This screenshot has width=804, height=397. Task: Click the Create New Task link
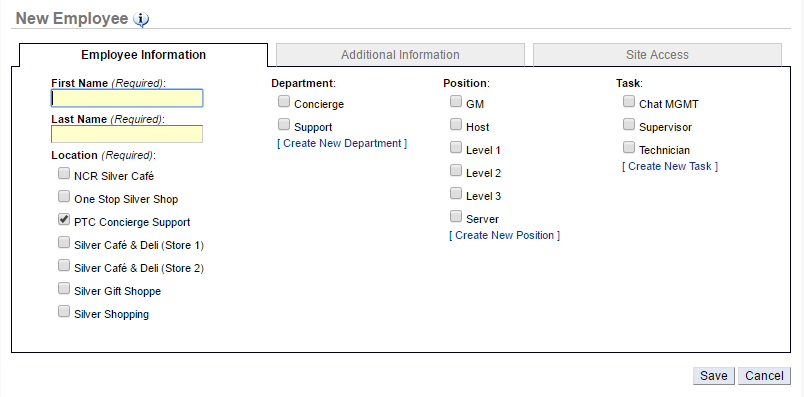[670, 166]
